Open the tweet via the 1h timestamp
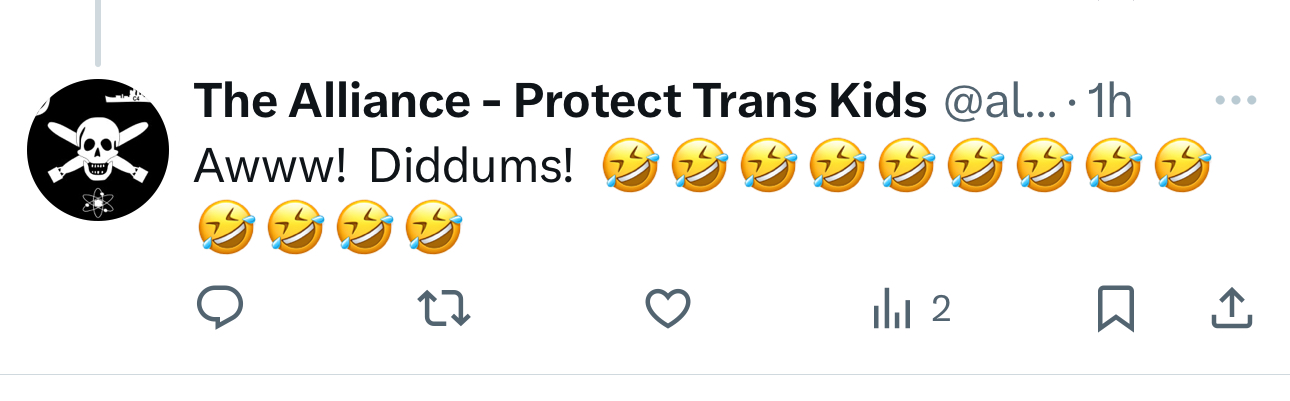 pyautogui.click(x=1108, y=102)
